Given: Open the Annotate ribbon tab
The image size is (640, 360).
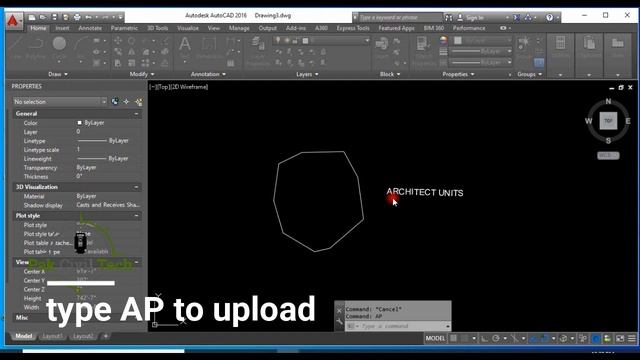Looking at the screenshot, I should point(90,28).
